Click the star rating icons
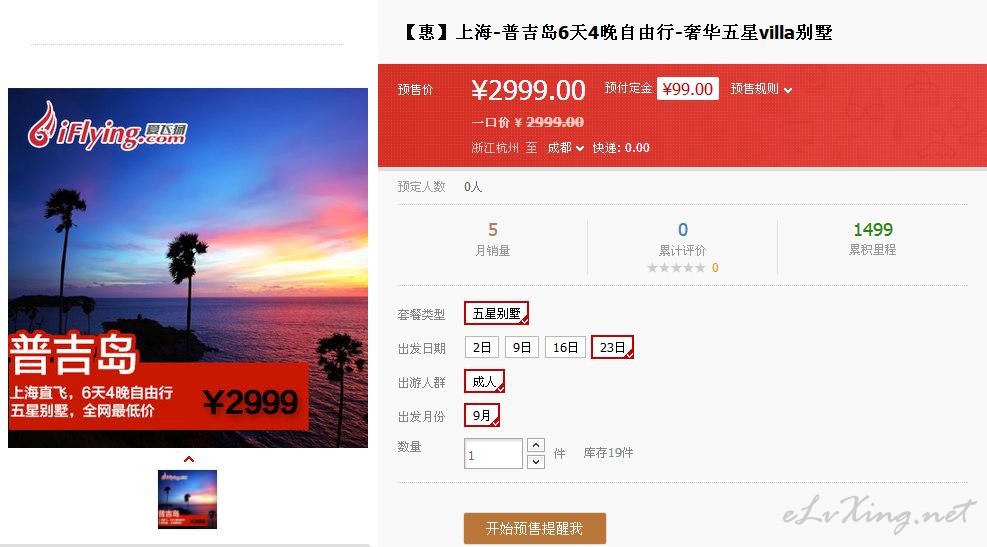The image size is (987, 547). 675,268
